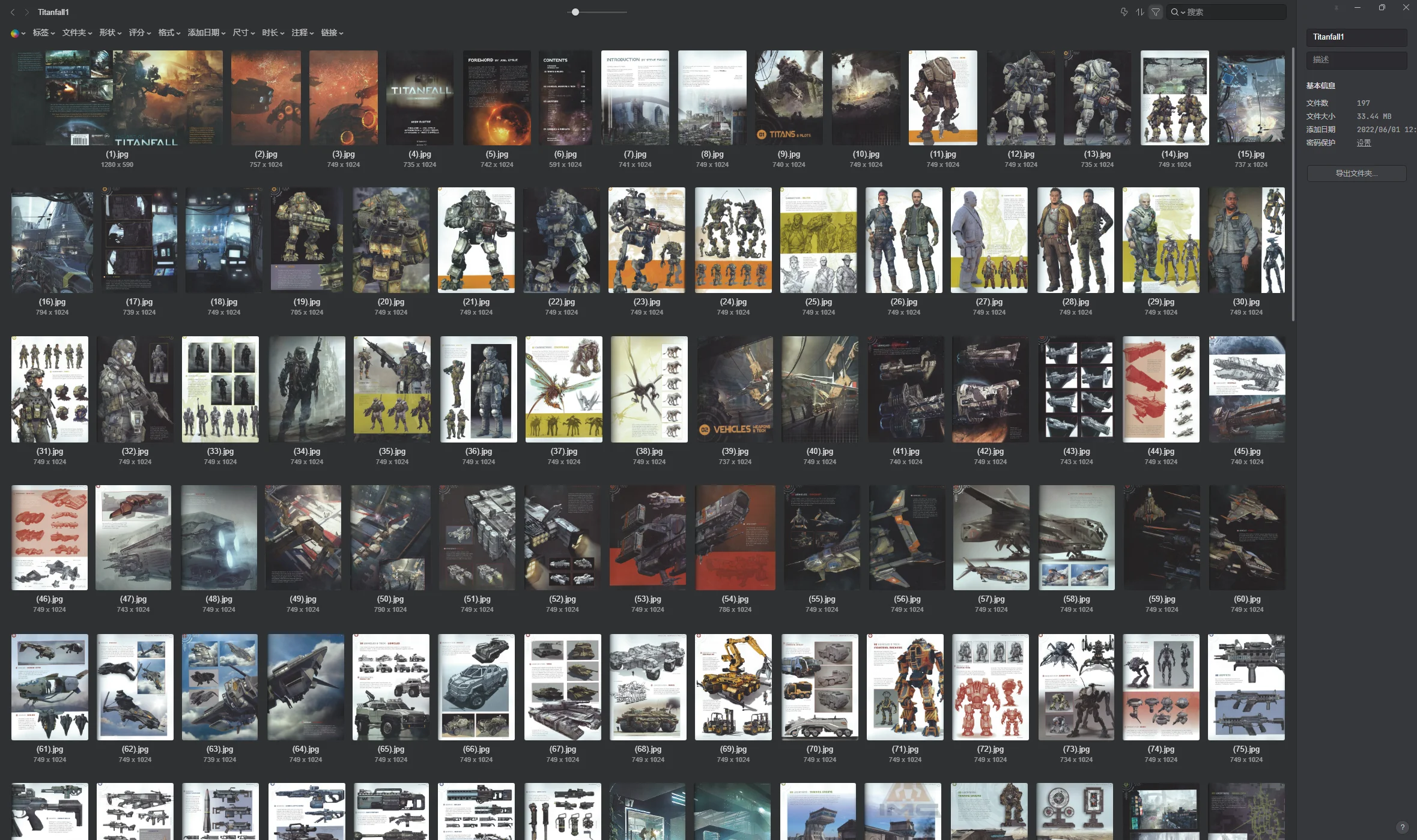
Task: Select the (21).jpg titan thumbnail
Action: pyautogui.click(x=476, y=240)
